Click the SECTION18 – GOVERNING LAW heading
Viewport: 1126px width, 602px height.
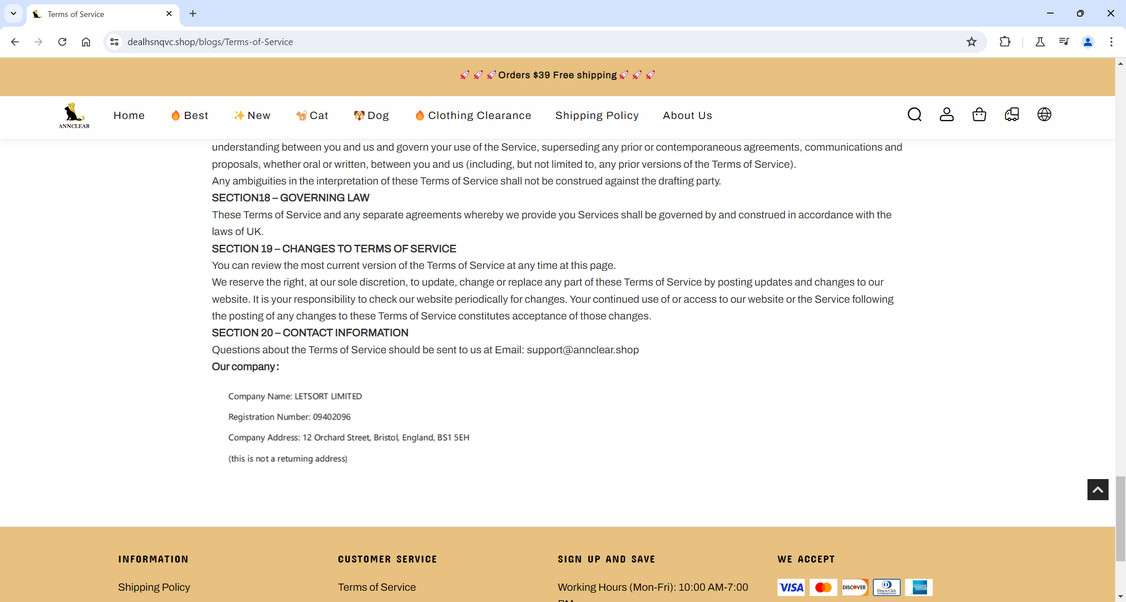click(x=290, y=198)
